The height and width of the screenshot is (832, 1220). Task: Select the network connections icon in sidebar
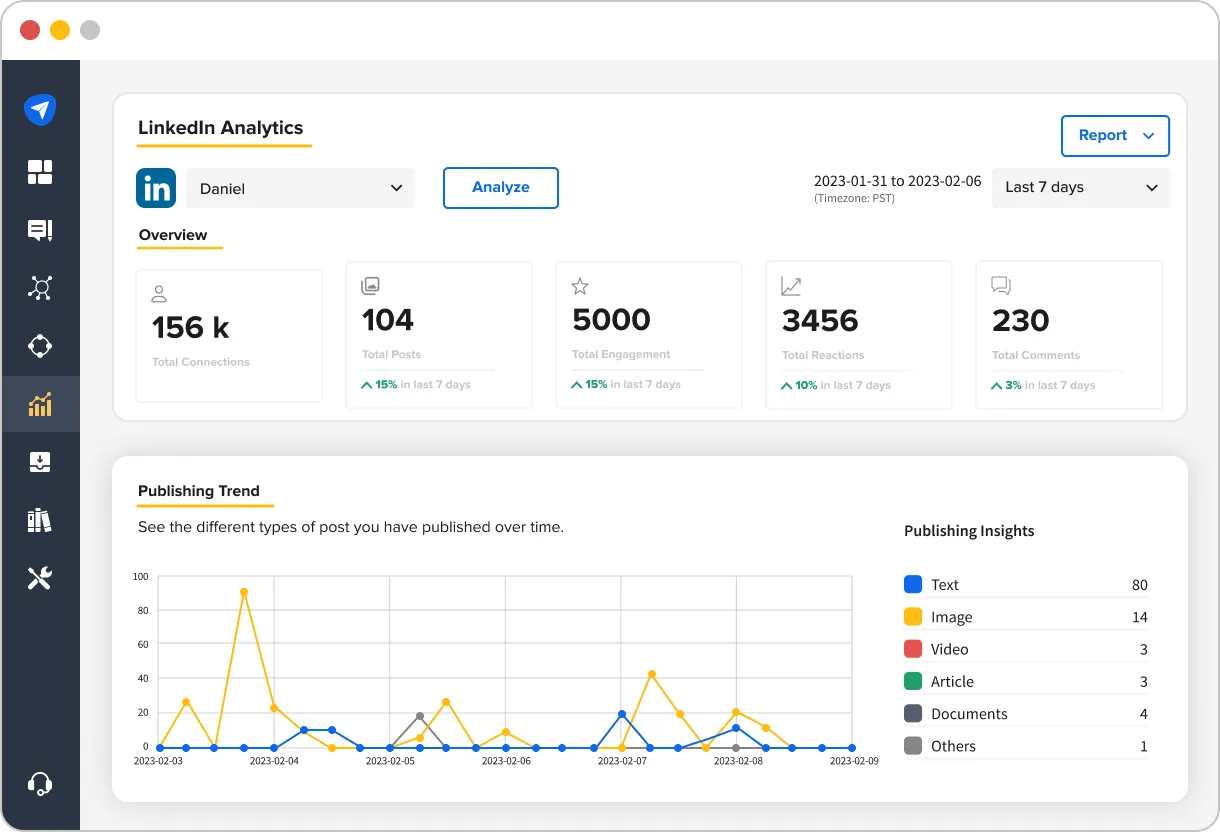(40, 288)
